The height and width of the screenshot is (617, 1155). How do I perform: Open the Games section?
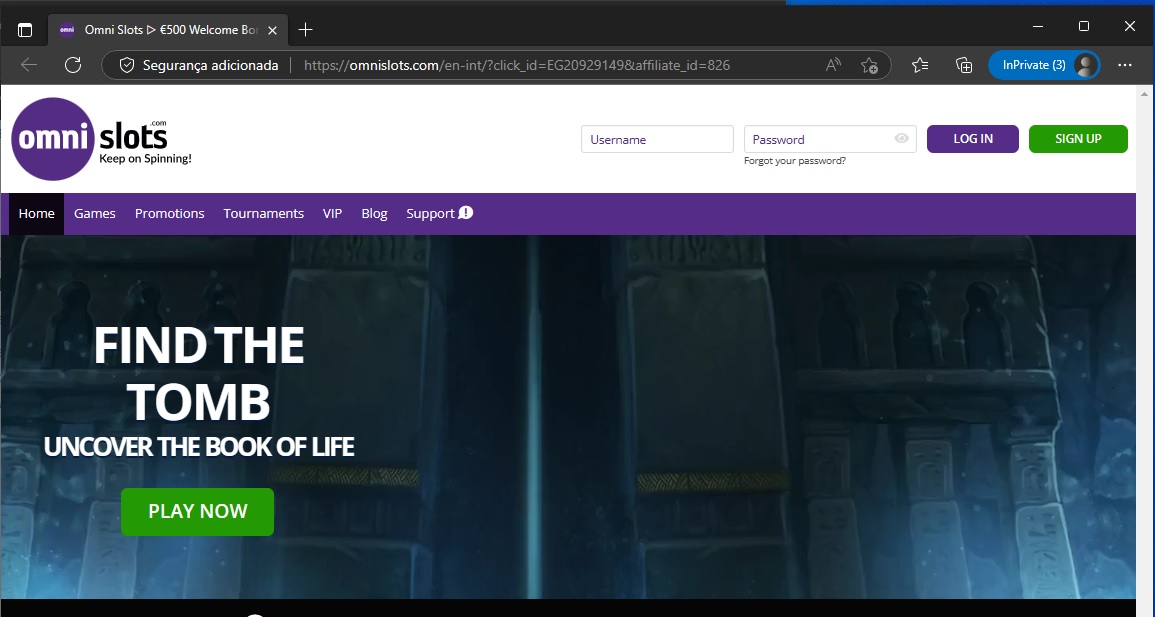click(x=95, y=213)
